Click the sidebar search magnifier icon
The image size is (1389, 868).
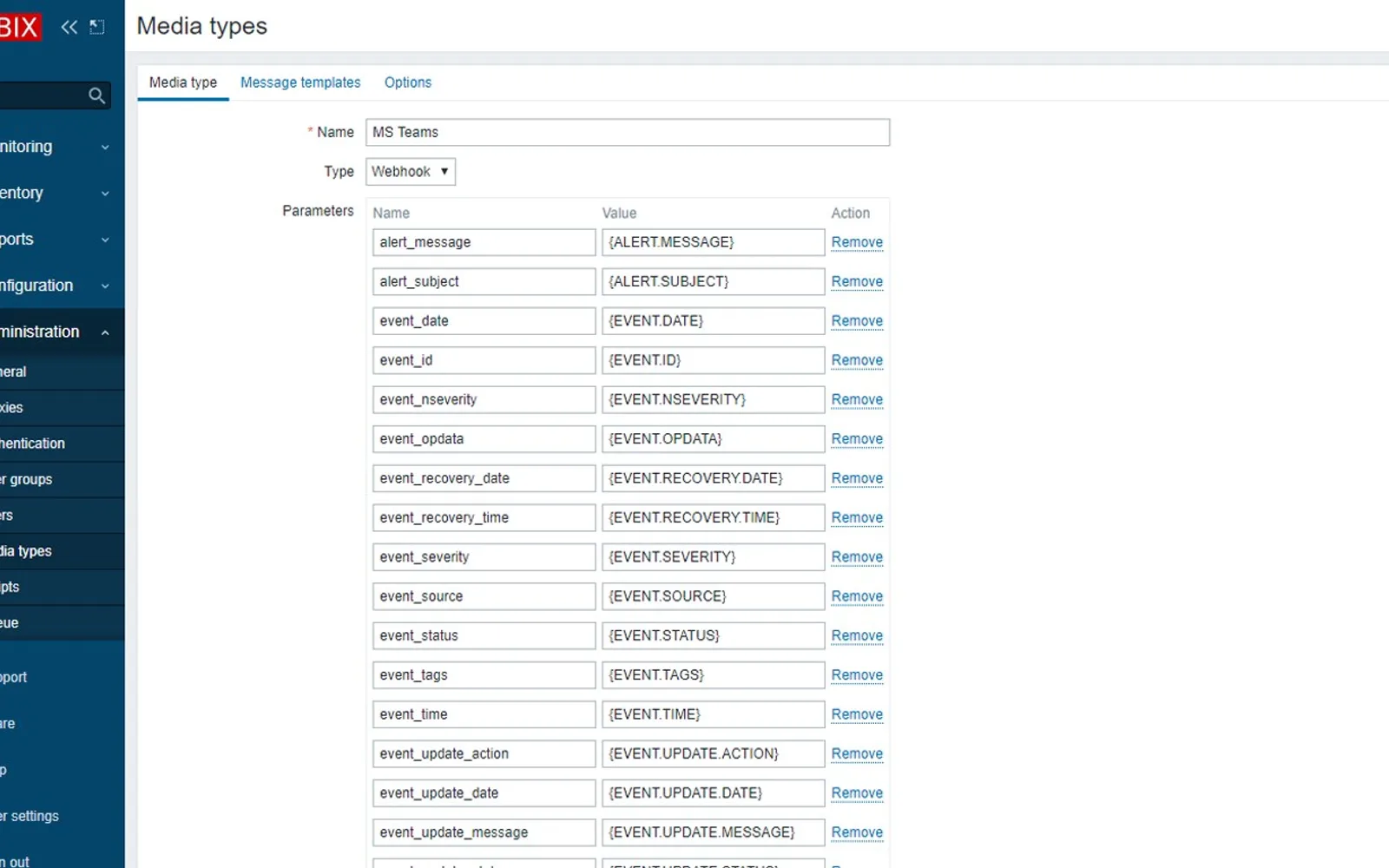click(x=97, y=95)
